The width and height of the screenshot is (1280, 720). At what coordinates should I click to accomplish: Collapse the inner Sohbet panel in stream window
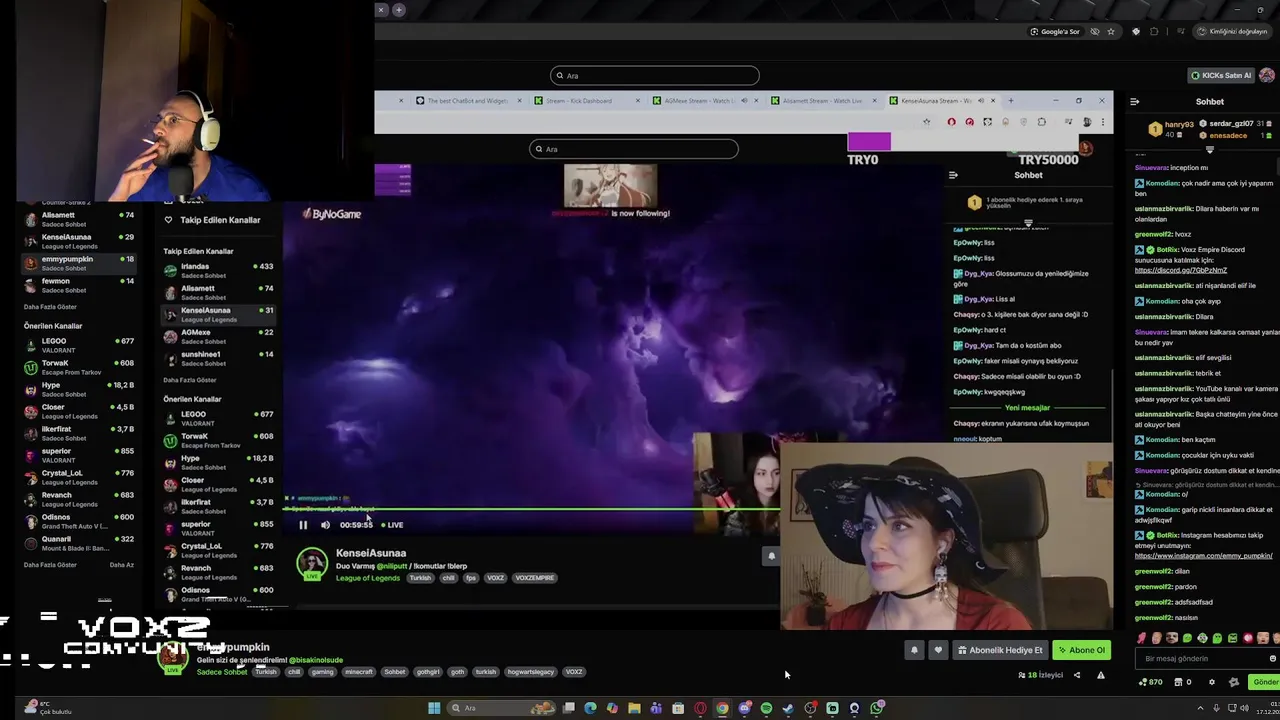tap(953, 175)
